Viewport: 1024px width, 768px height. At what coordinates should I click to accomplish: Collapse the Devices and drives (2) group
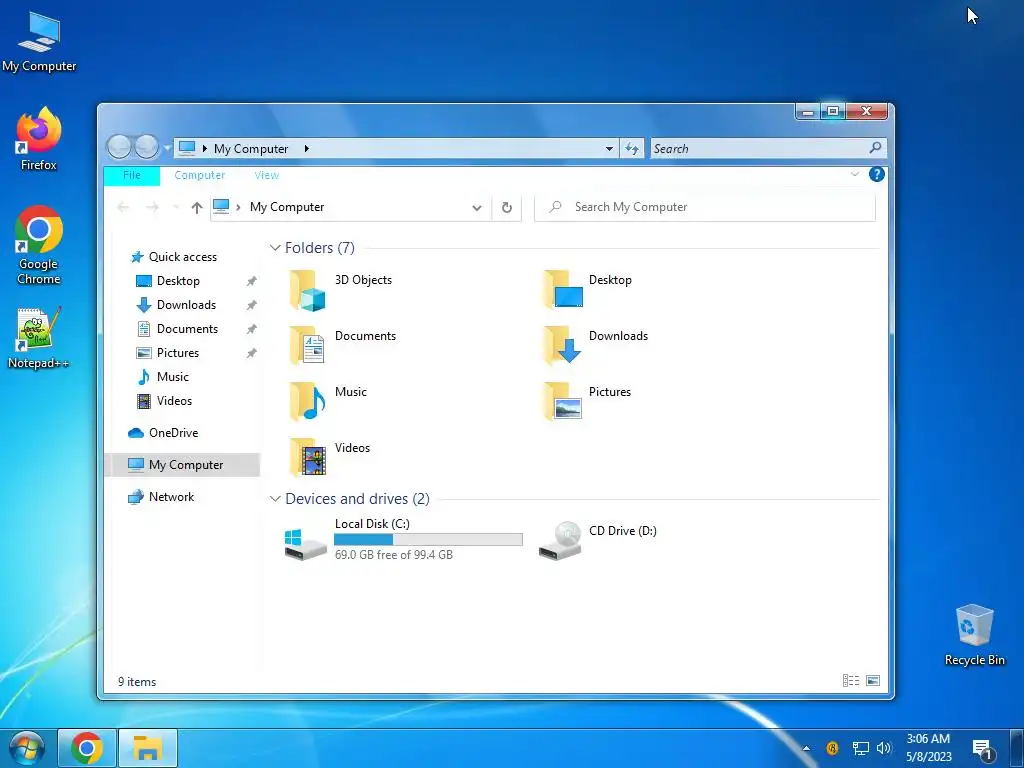coord(275,499)
